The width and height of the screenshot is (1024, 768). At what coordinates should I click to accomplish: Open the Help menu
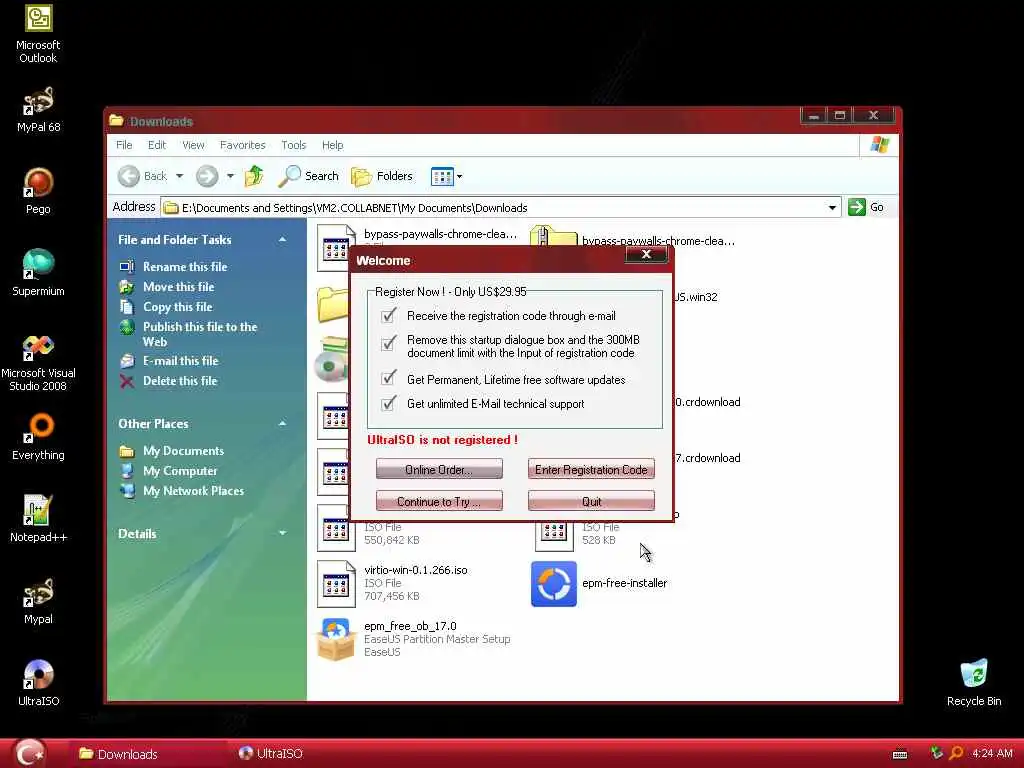[x=332, y=145]
